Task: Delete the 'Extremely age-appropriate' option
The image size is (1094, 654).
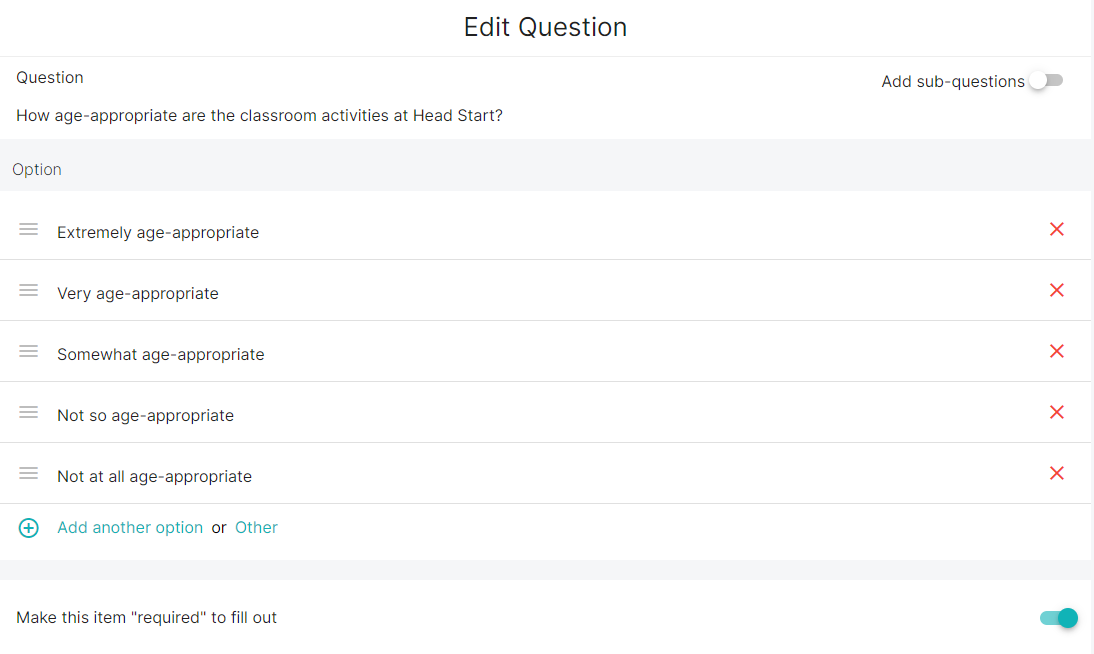Action: click(x=1056, y=230)
